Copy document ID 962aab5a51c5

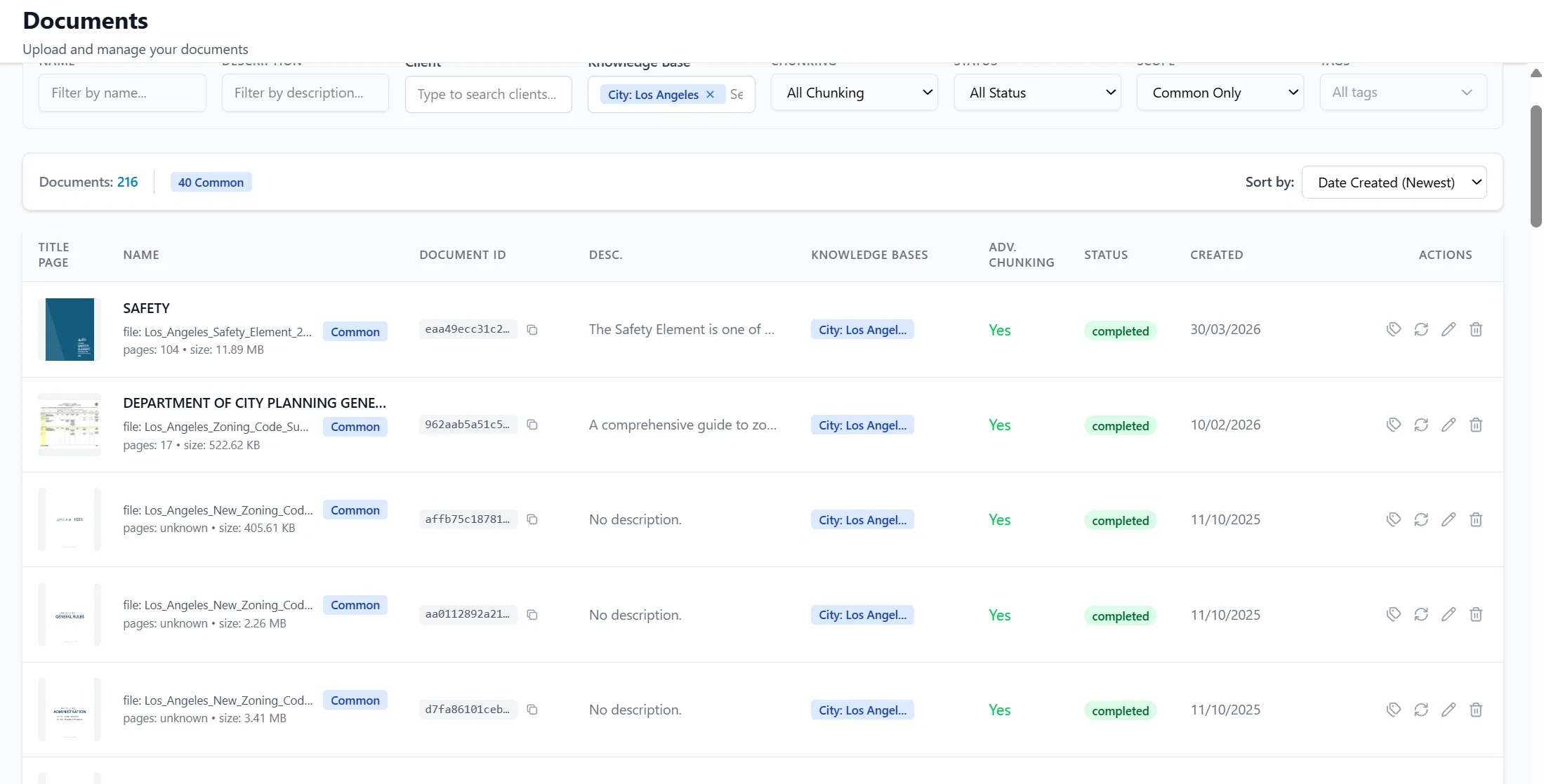(x=532, y=425)
